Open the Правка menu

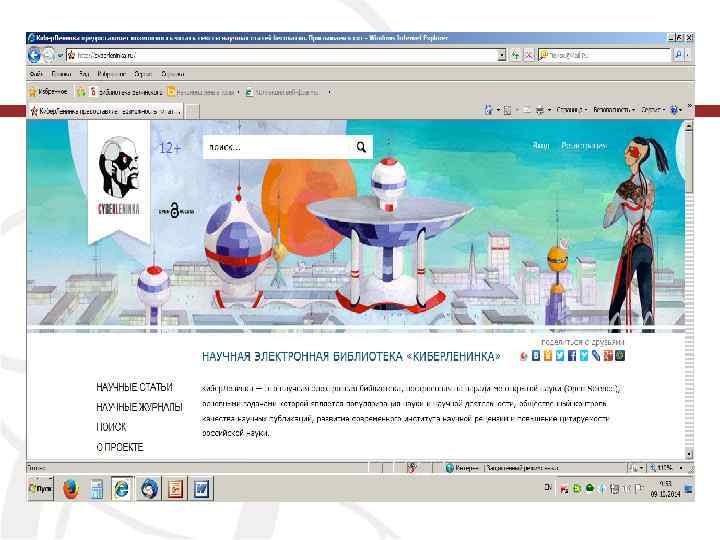[61, 74]
